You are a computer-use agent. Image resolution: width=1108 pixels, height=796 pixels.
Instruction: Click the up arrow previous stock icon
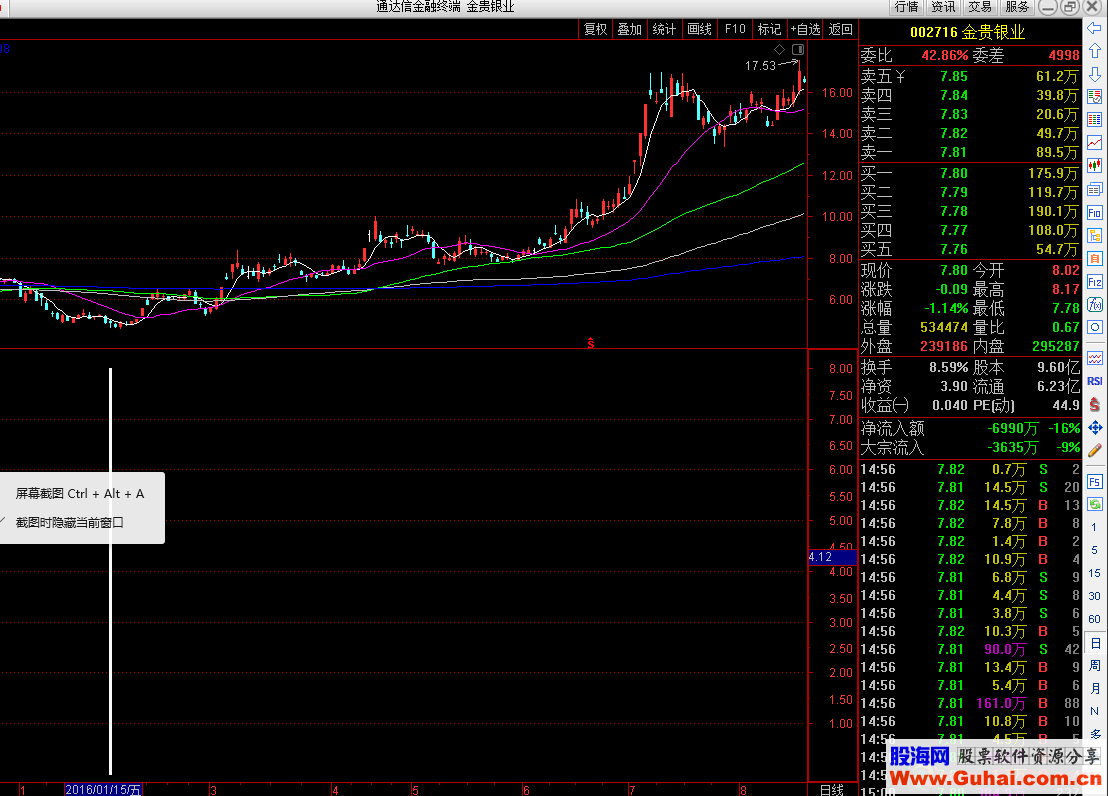1095,51
